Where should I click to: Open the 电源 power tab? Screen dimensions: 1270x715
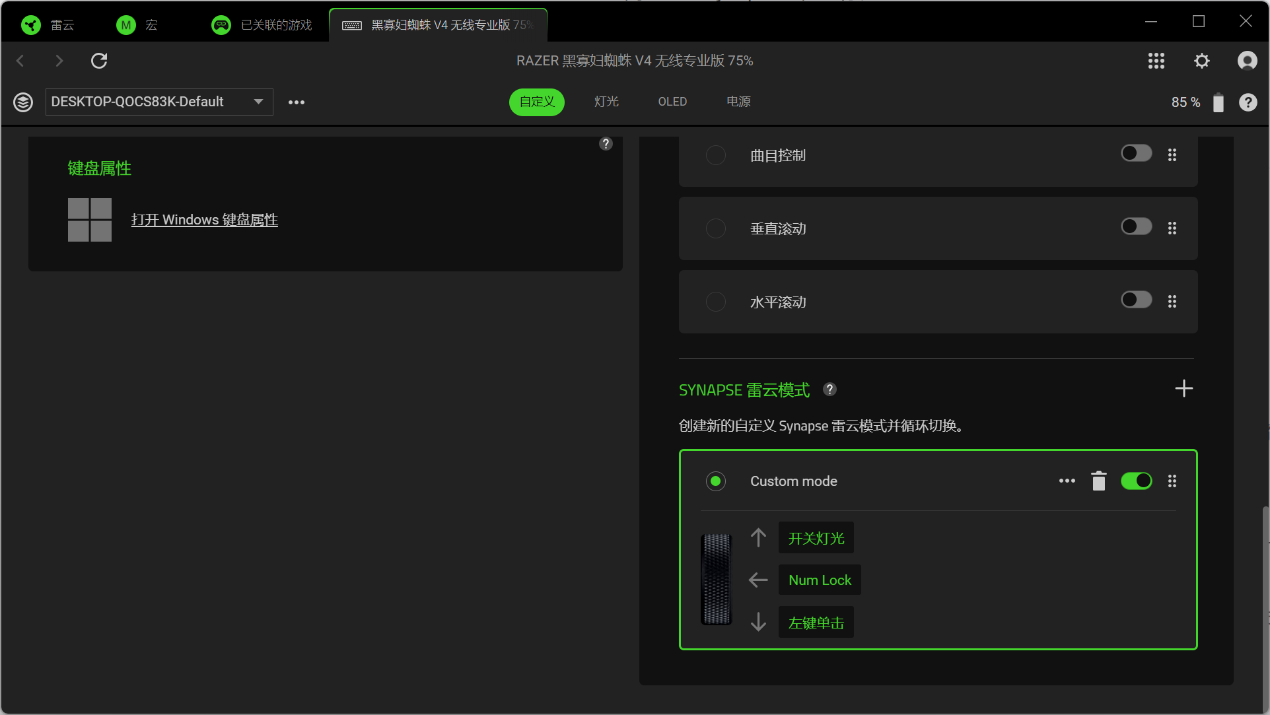tap(739, 102)
